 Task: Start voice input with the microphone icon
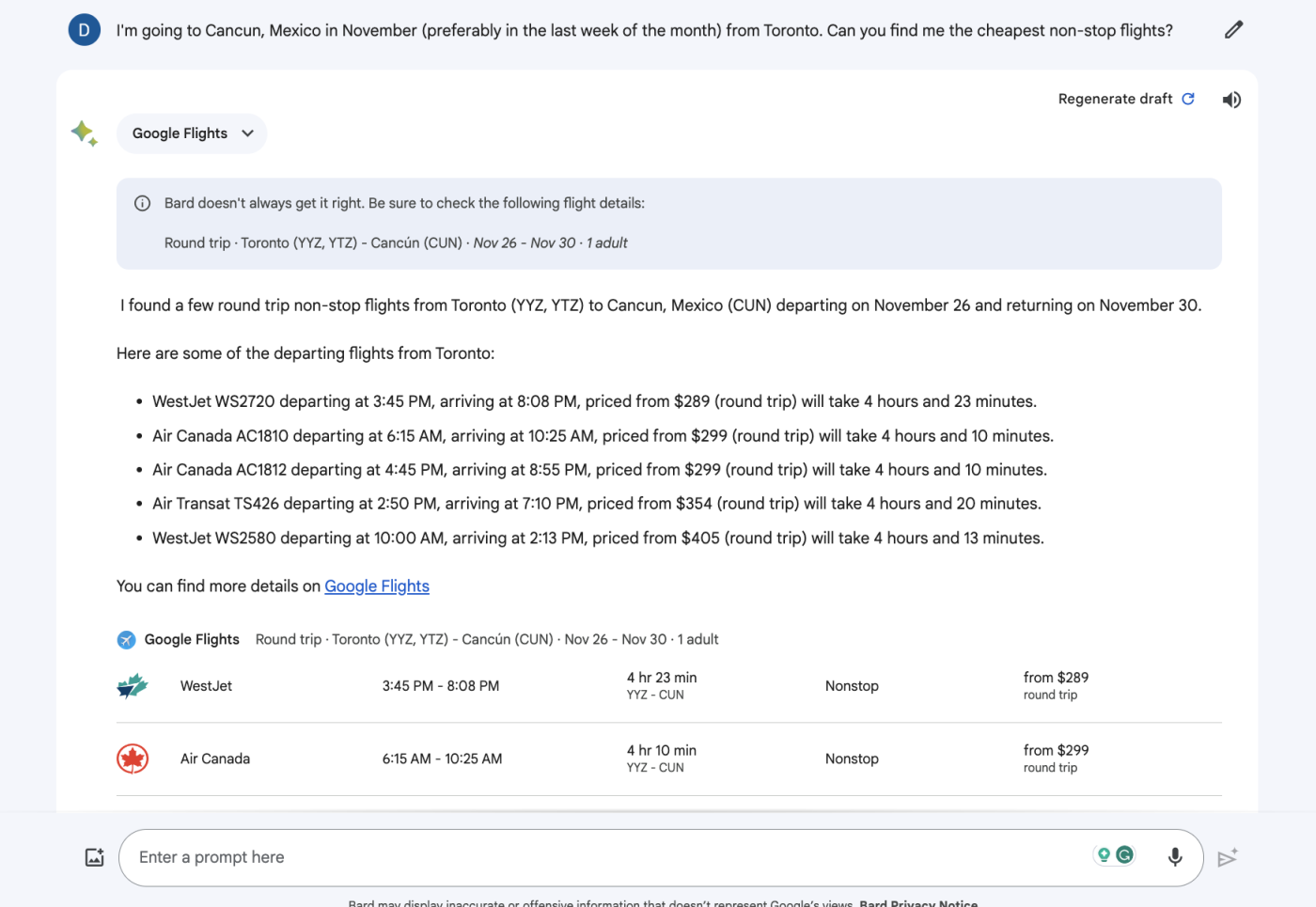(1175, 857)
